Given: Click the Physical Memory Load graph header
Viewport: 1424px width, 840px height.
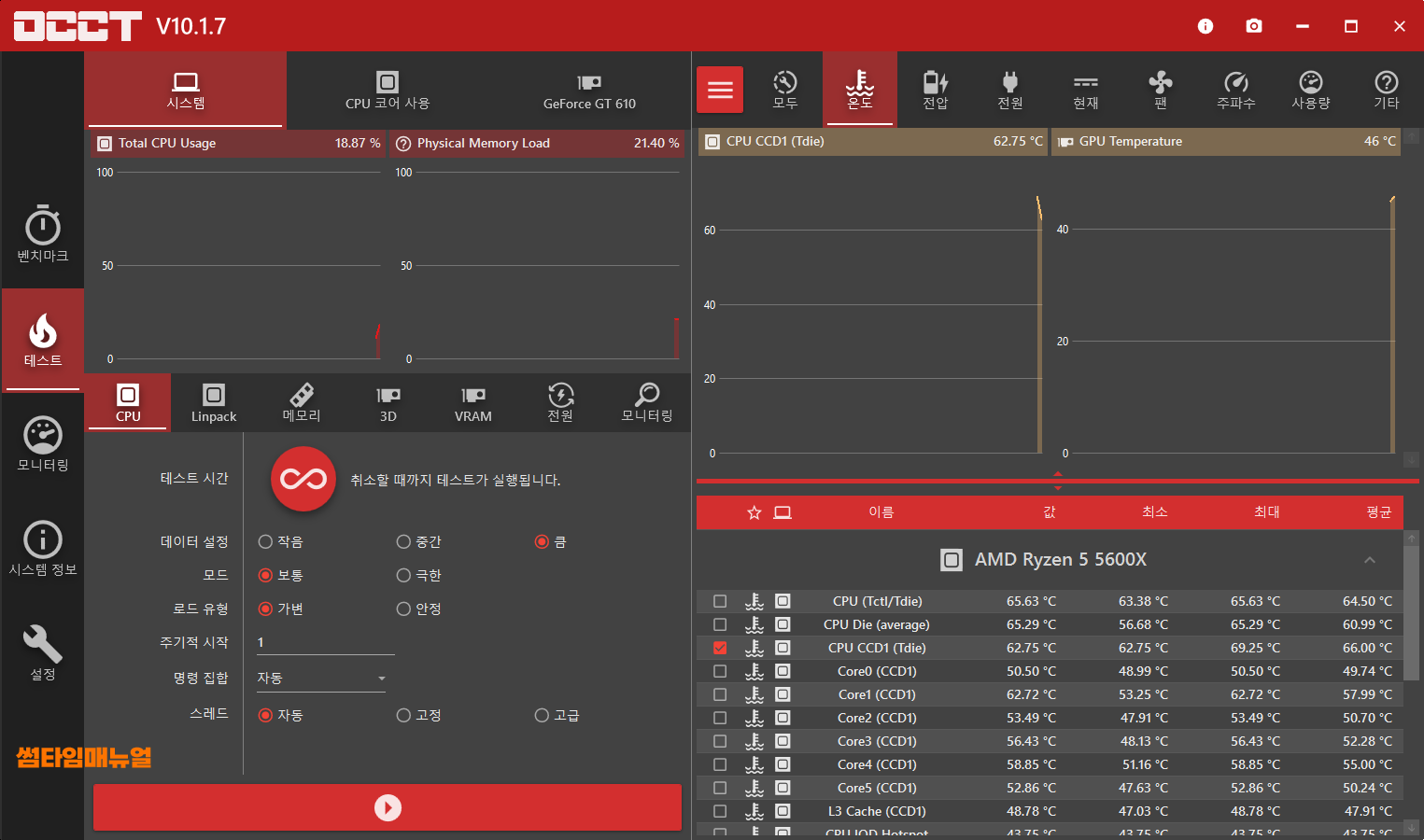Looking at the screenshot, I should tap(537, 143).
